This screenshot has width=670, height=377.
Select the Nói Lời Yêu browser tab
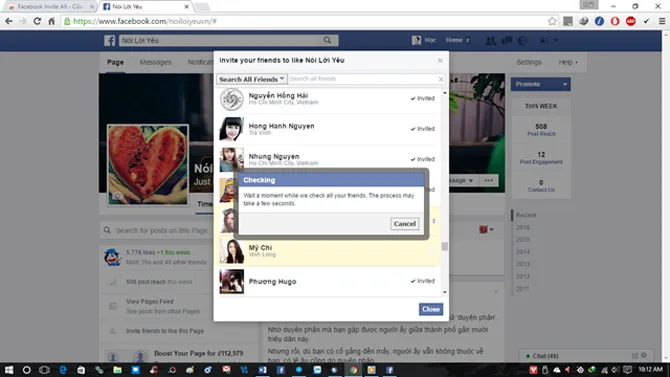(145, 6)
